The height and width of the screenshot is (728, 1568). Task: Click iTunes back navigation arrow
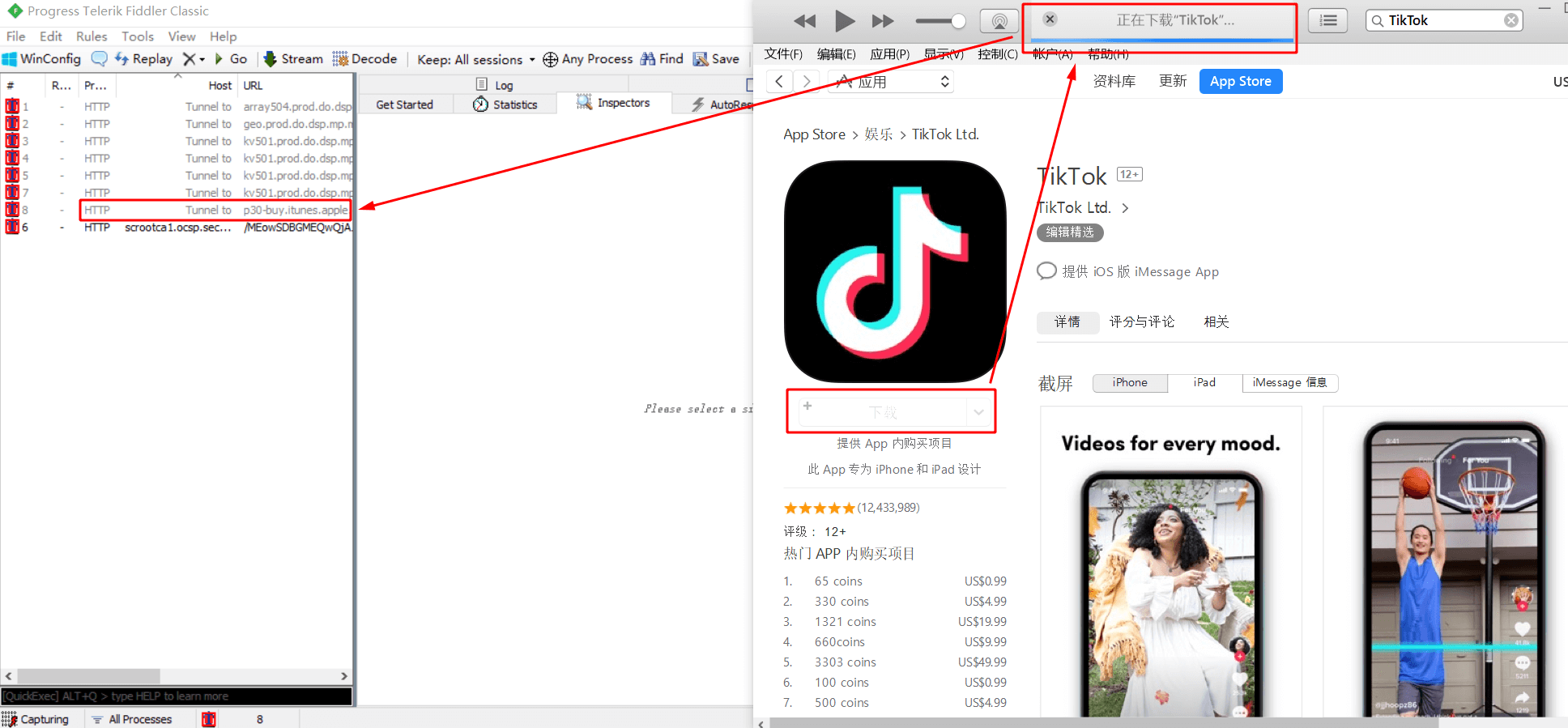779,81
